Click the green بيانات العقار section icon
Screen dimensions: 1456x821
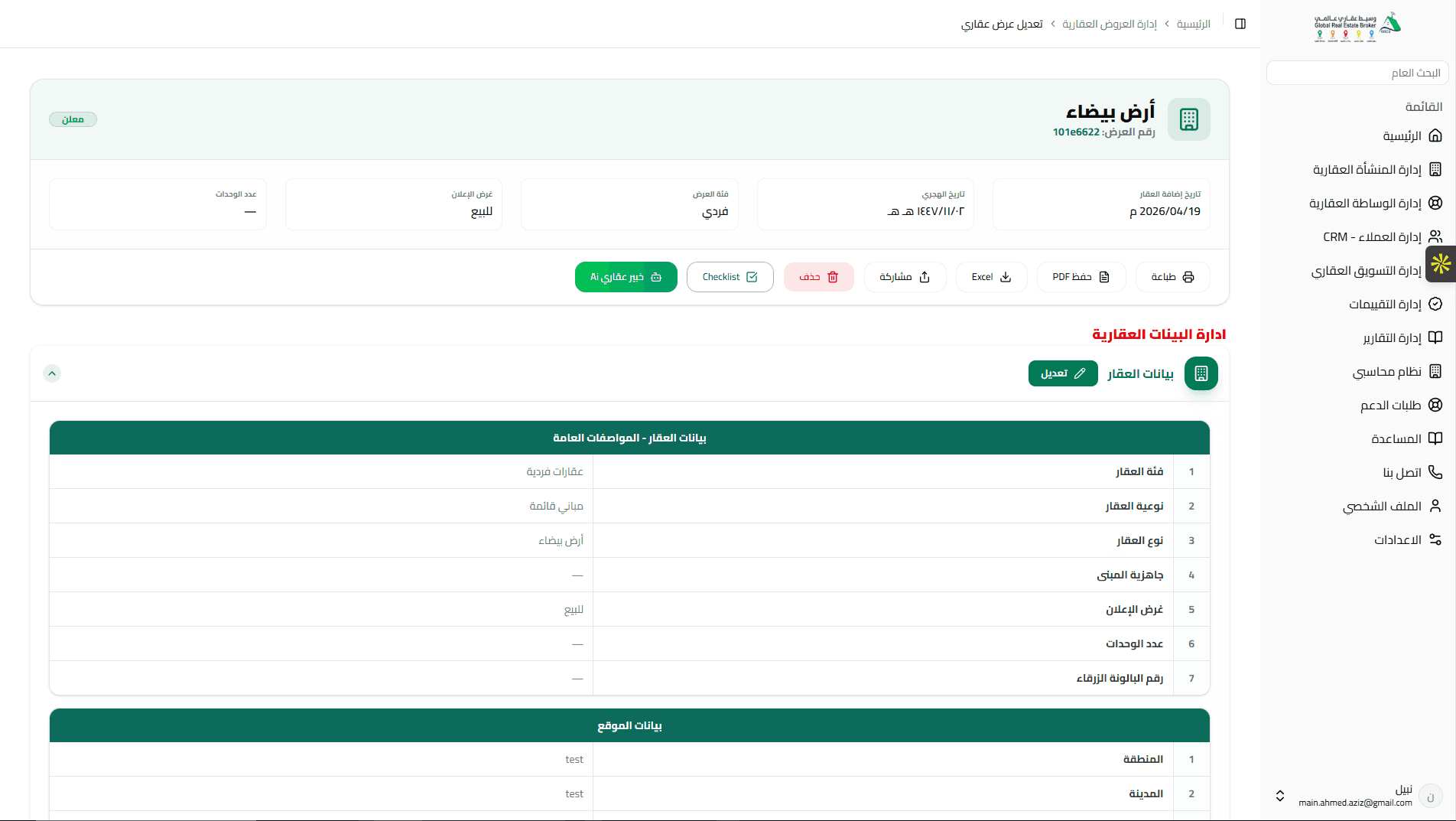click(1201, 373)
